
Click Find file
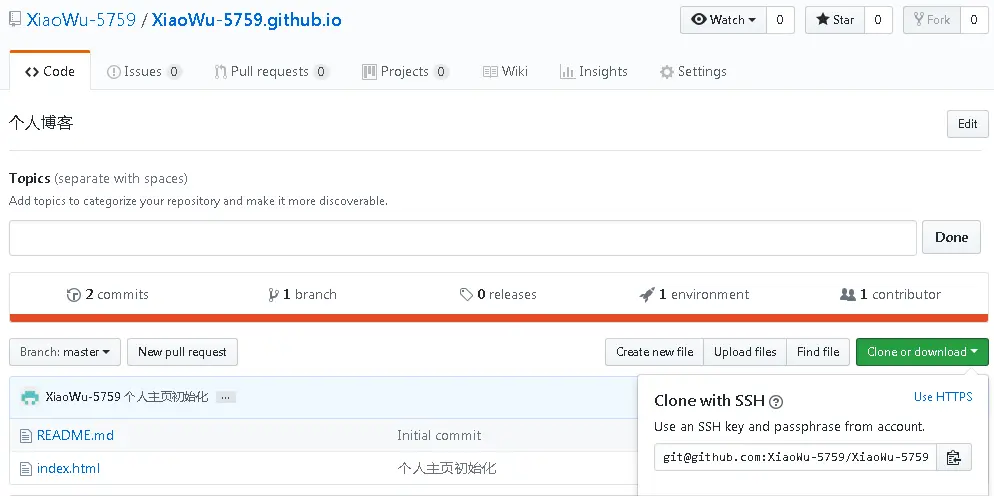[818, 352]
